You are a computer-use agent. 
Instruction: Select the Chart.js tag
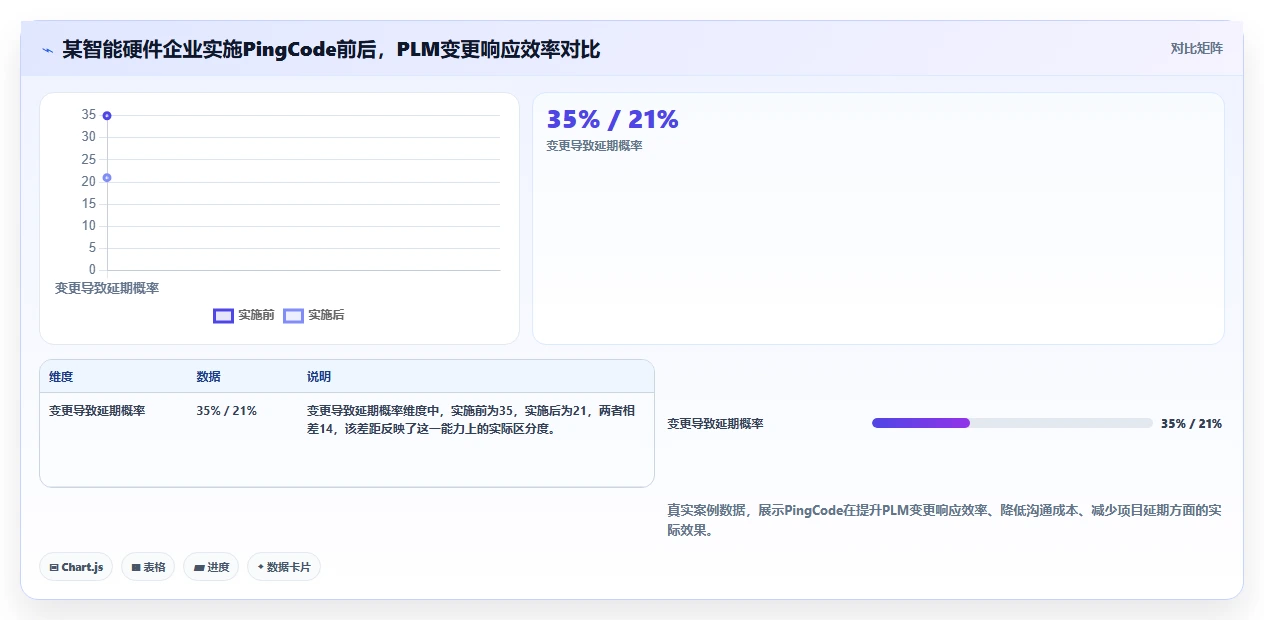77,567
